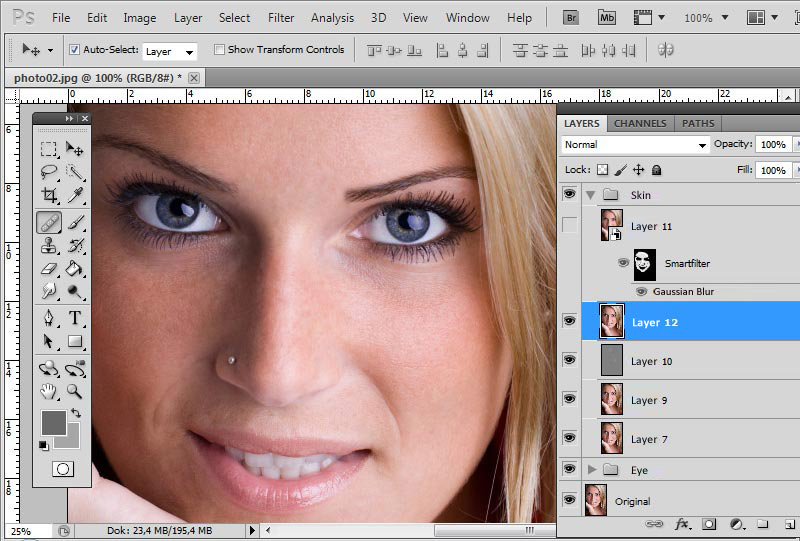Select the Pen tool
Image resolution: width=800 pixels, height=541 pixels.
pyautogui.click(x=48, y=318)
